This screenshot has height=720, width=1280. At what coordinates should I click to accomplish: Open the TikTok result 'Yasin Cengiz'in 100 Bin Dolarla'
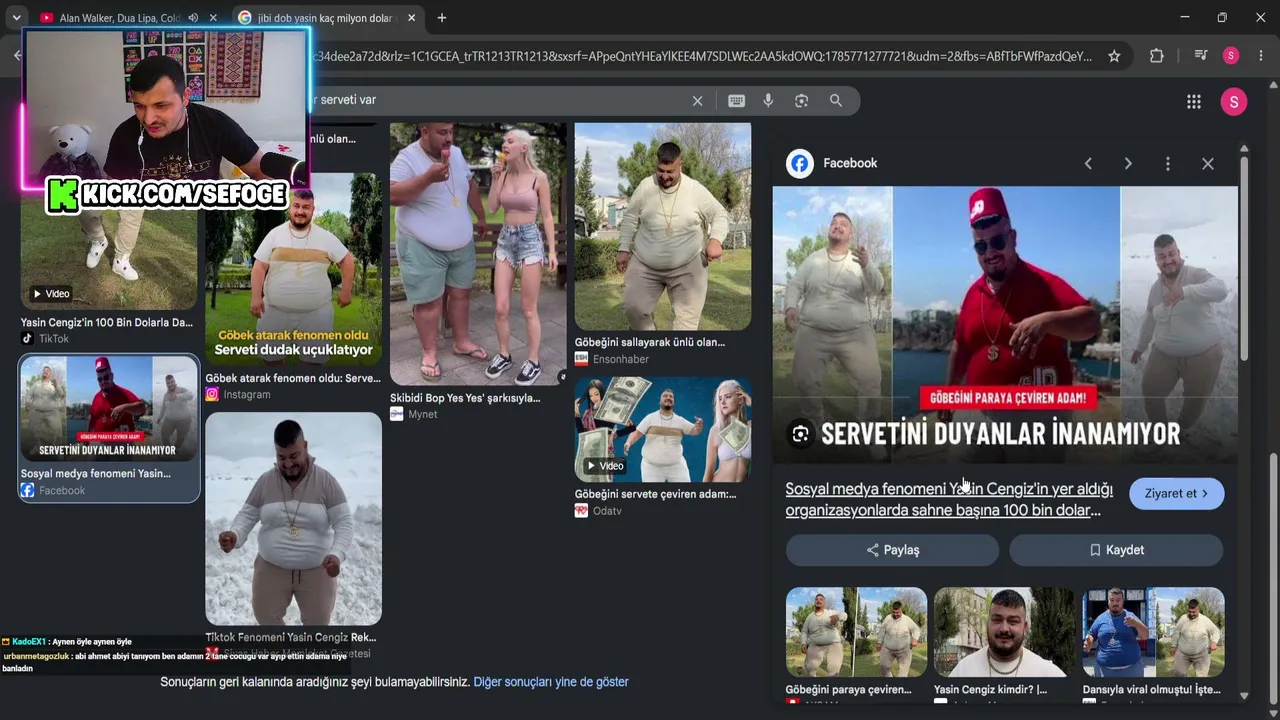point(107,323)
